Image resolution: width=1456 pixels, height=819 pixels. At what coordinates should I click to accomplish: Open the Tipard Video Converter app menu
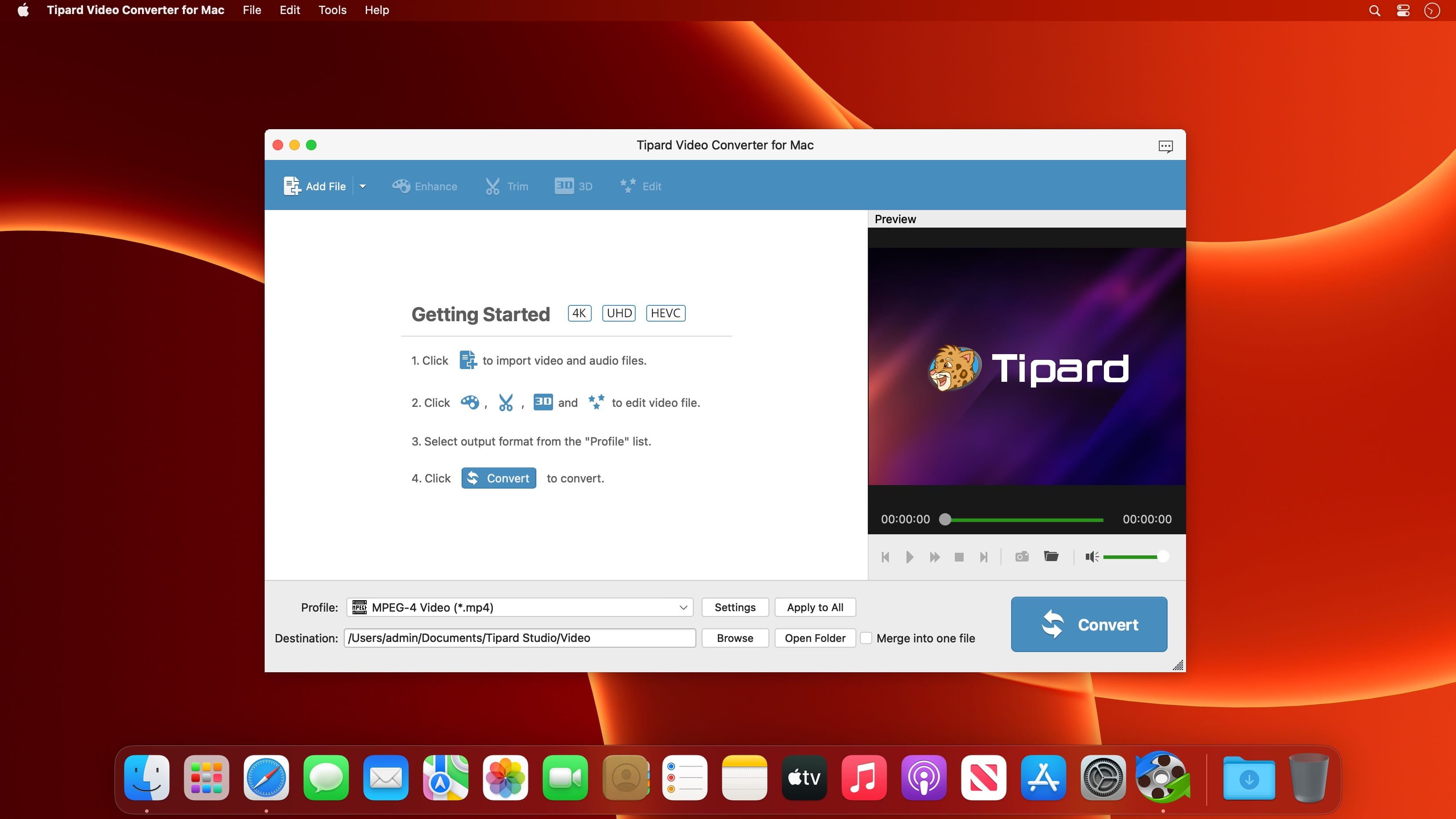pos(136,10)
